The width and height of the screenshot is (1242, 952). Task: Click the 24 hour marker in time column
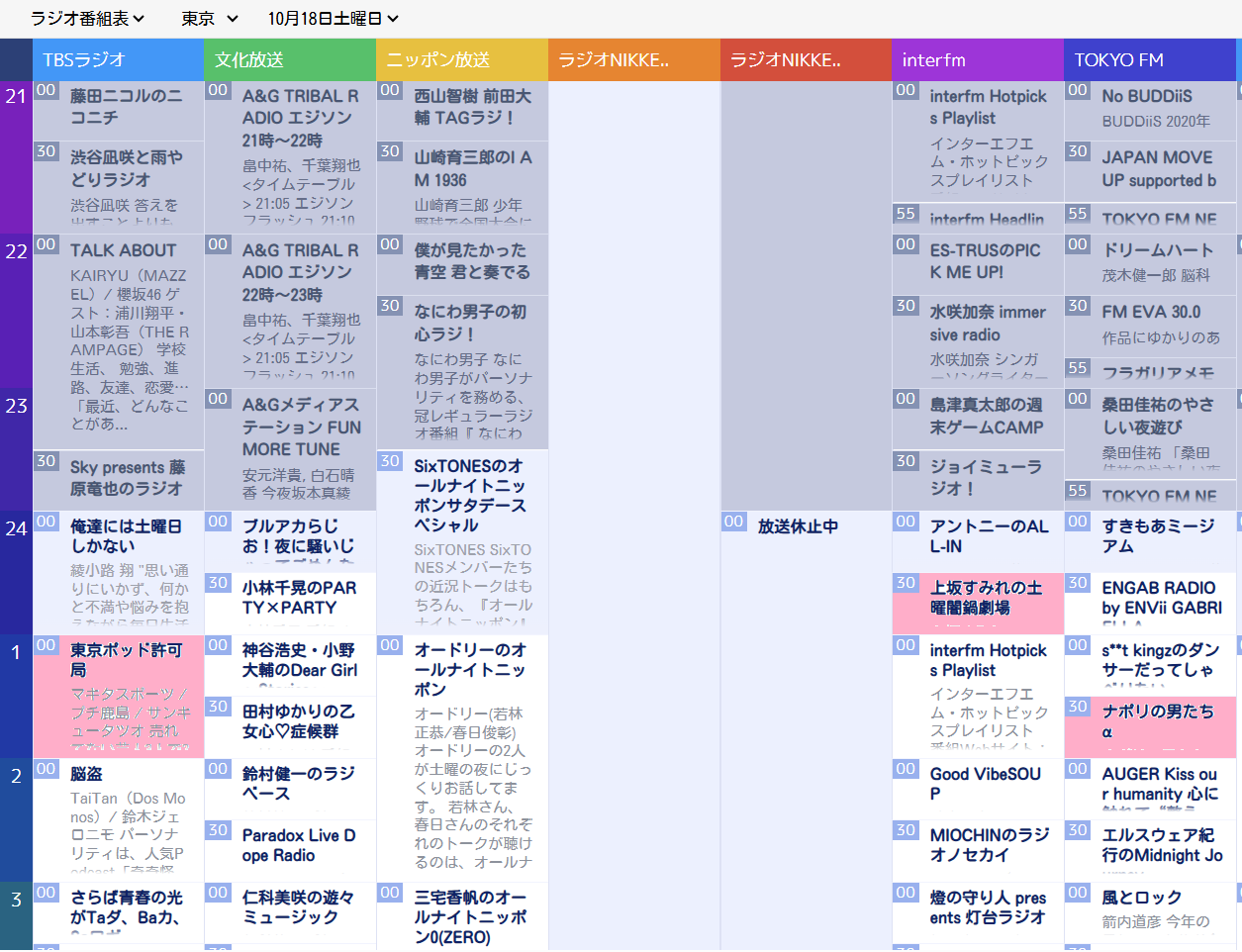16,528
